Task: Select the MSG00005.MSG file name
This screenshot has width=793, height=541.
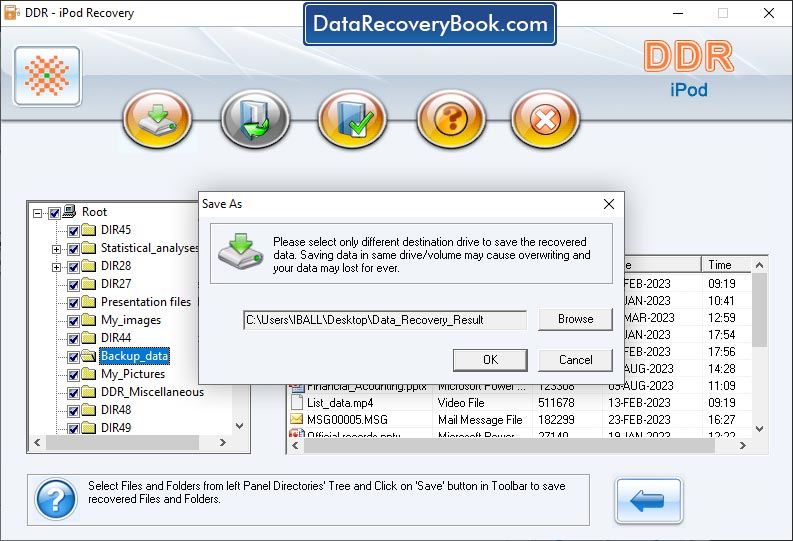Action: pos(347,420)
